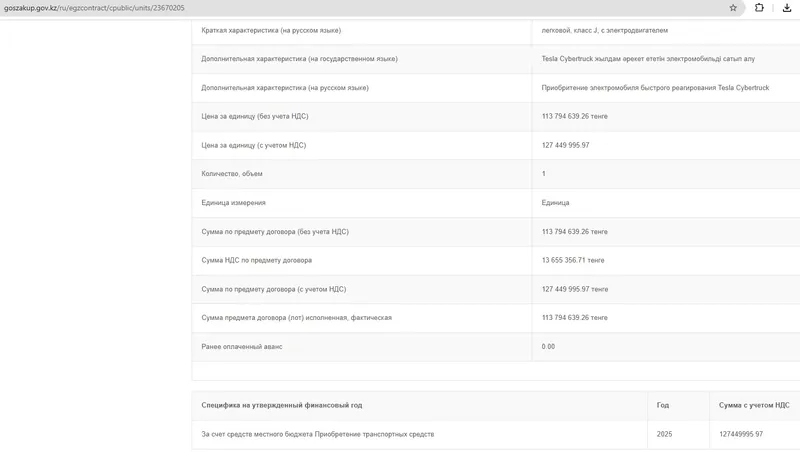Click the local budget transport purchase row
This screenshot has width=800, height=452.
318,434
